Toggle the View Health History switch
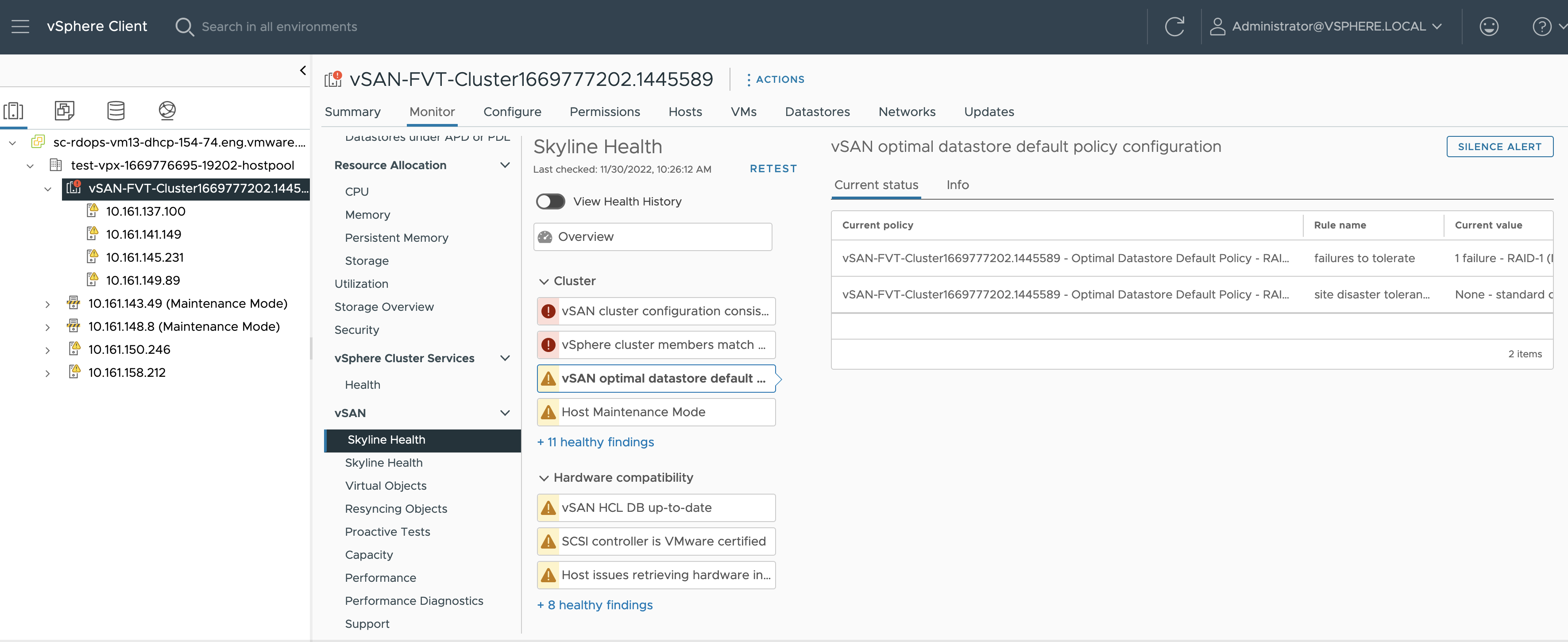1568x642 pixels. point(548,201)
